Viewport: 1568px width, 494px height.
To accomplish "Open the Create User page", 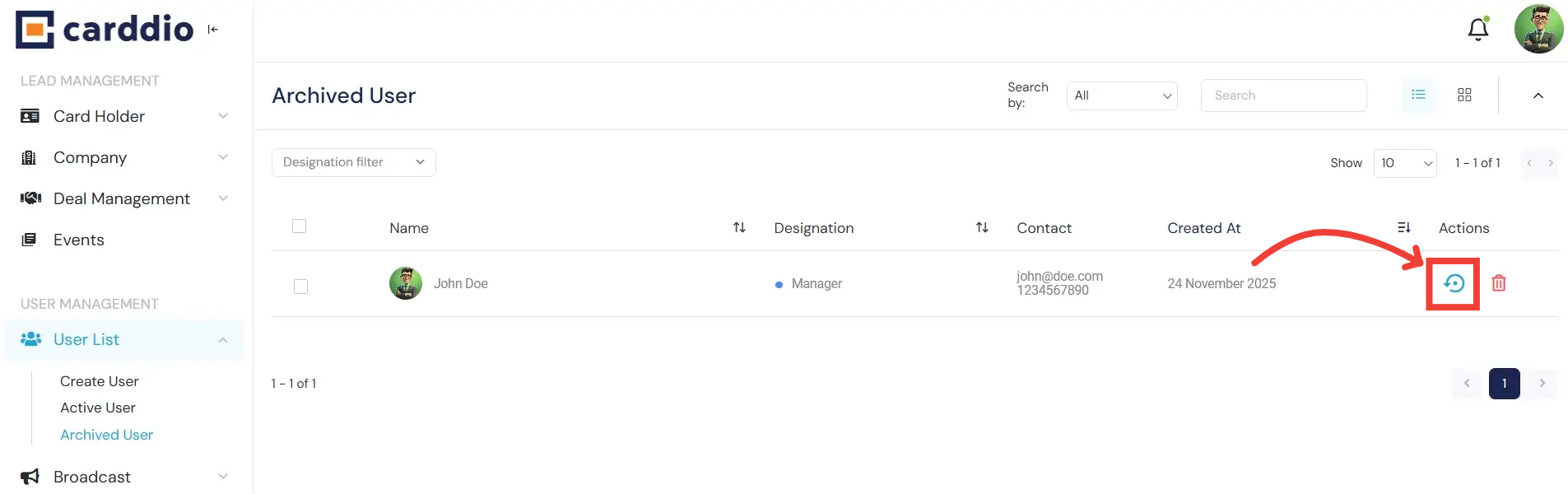I will coord(100,381).
